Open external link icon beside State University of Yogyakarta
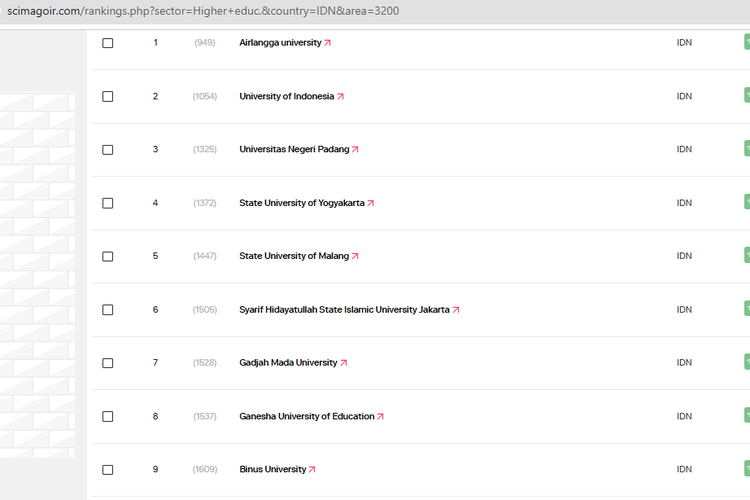Screen dimensions: 750x500 [371, 203]
